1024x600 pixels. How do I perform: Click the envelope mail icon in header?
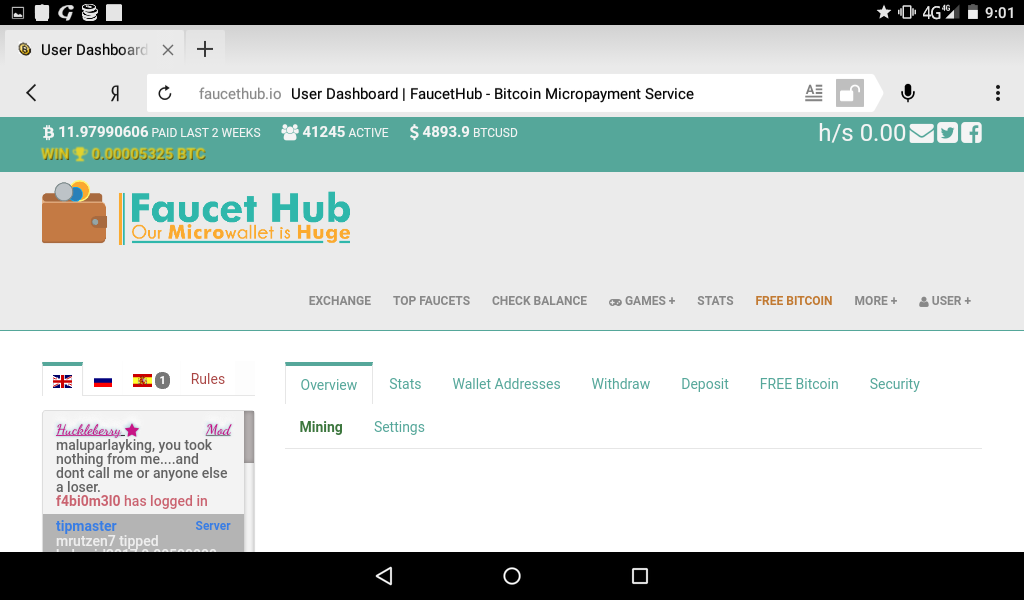click(x=921, y=133)
